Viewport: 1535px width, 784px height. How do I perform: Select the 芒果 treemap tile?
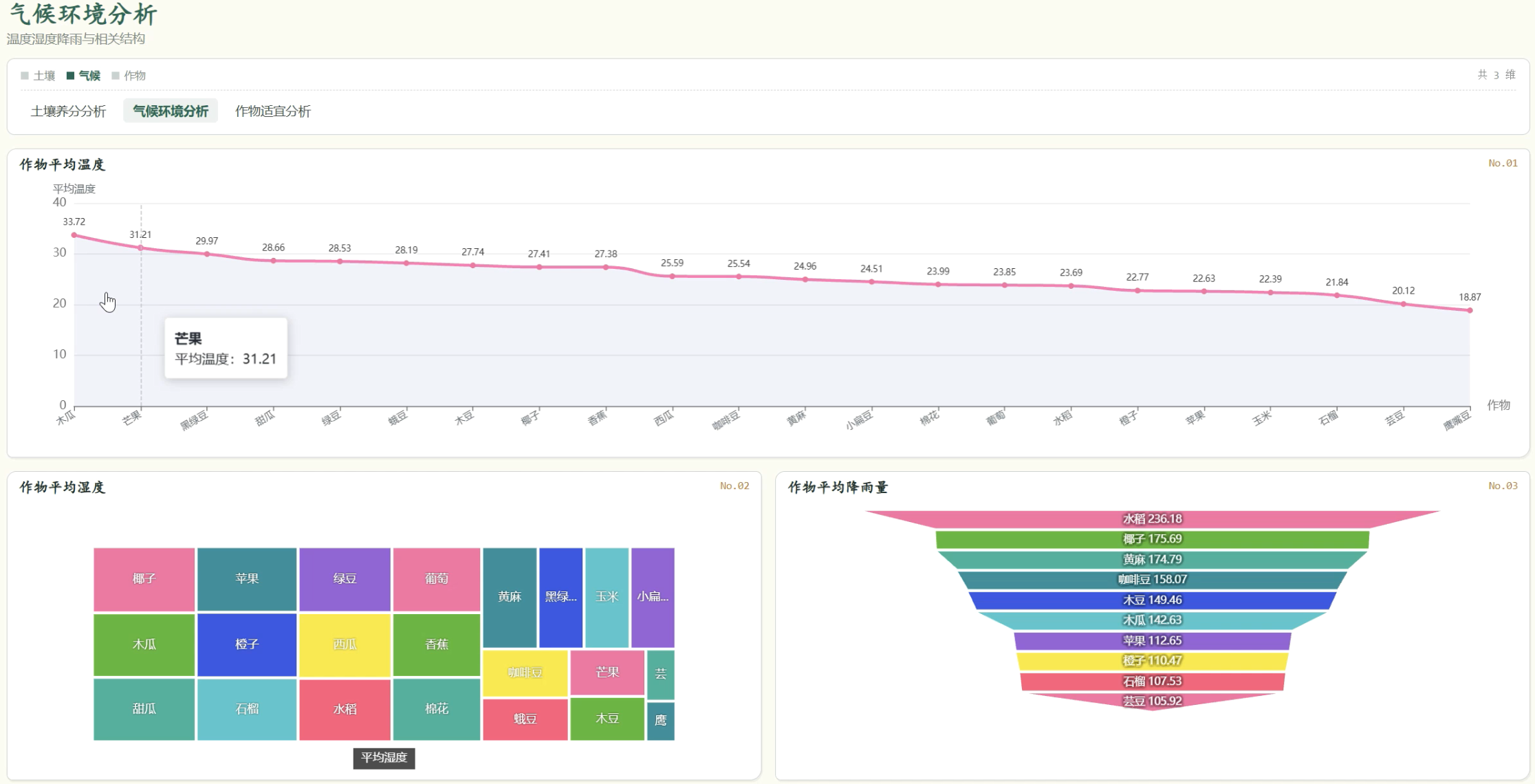(607, 673)
